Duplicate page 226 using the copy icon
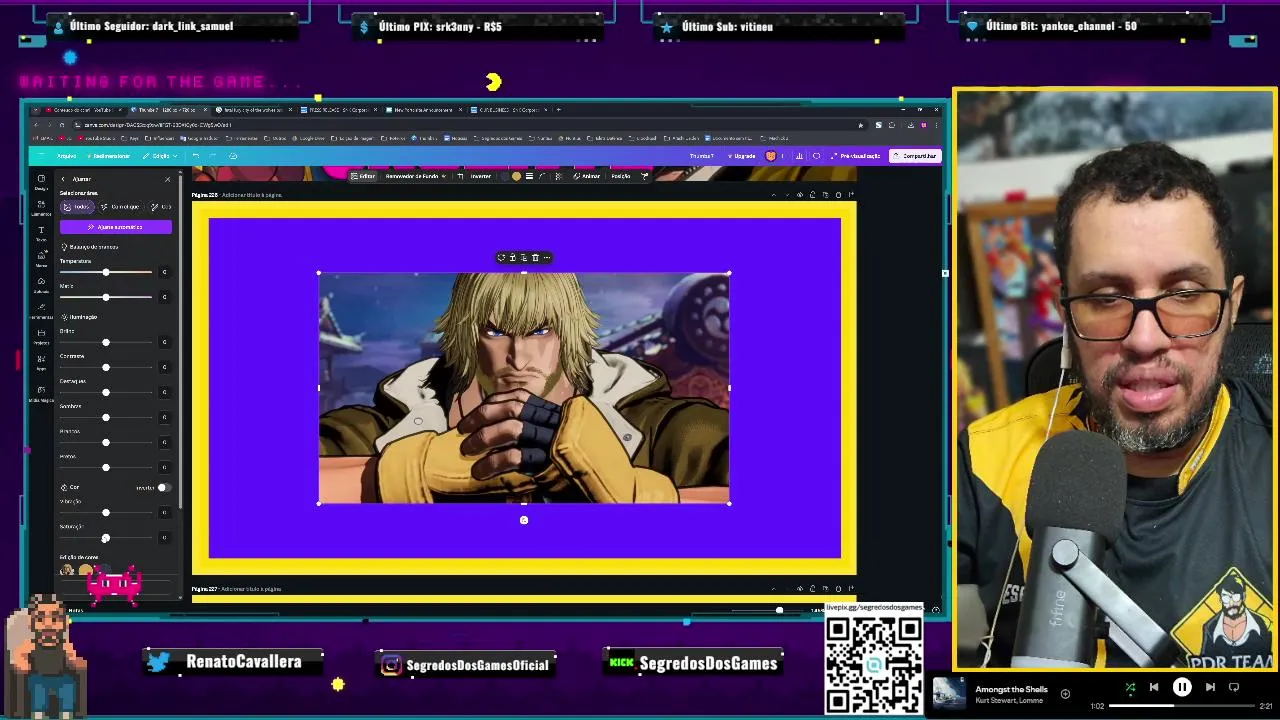The width and height of the screenshot is (1280, 720). [x=825, y=195]
